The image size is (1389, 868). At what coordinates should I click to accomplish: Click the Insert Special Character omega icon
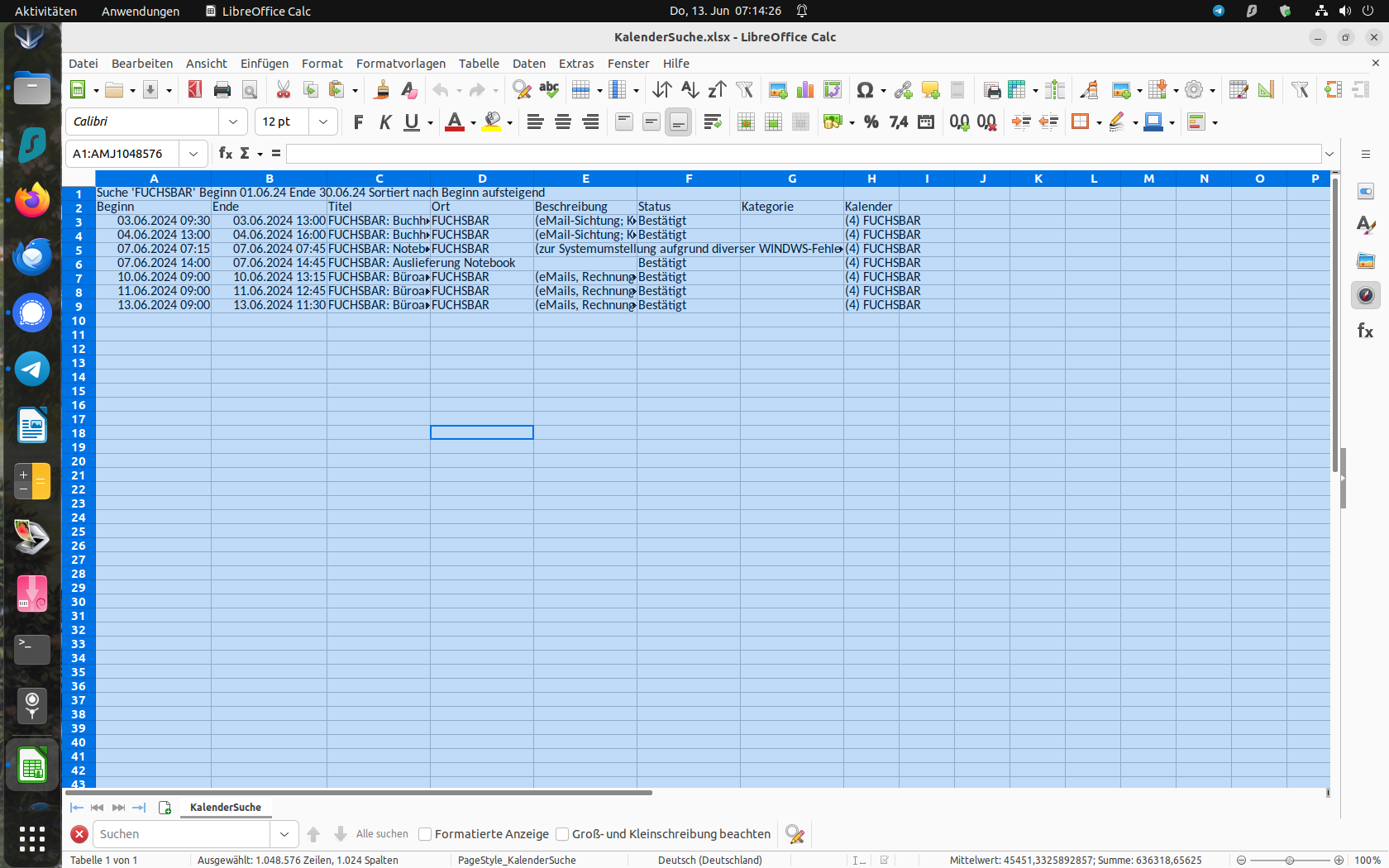click(865, 90)
